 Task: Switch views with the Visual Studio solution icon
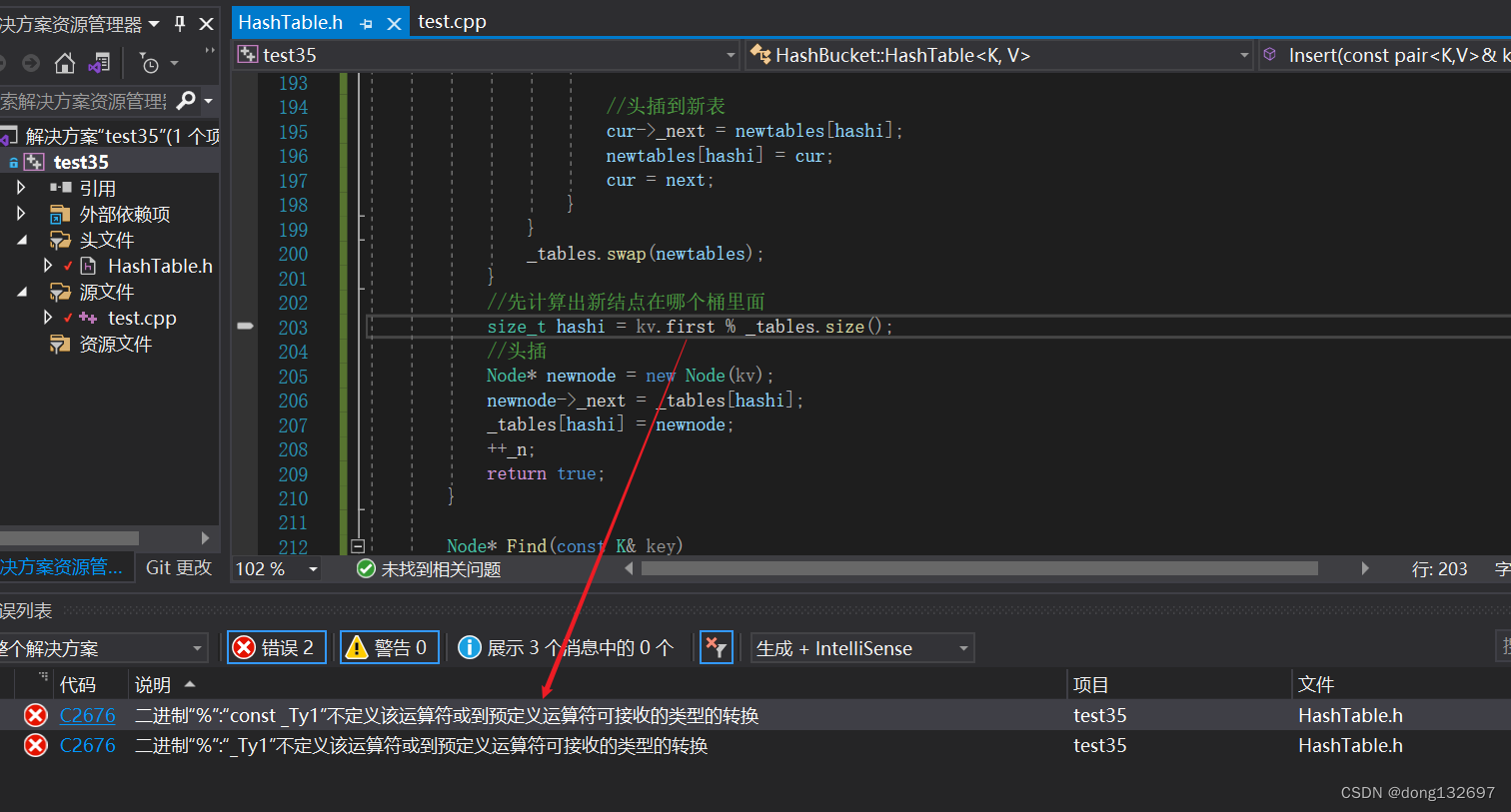(x=99, y=64)
